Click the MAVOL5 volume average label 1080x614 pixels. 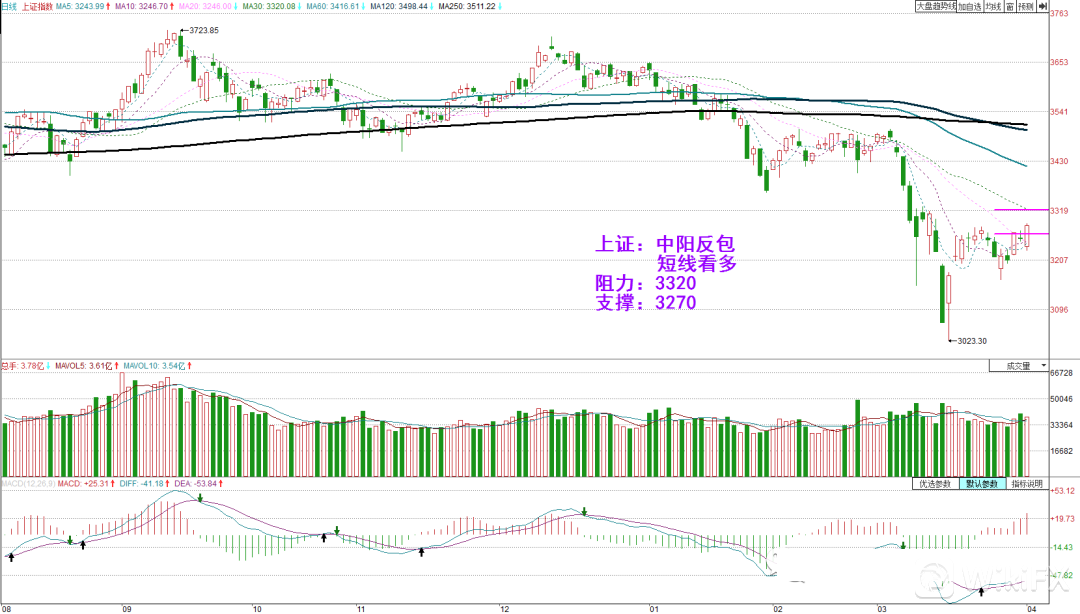[x=71, y=366]
